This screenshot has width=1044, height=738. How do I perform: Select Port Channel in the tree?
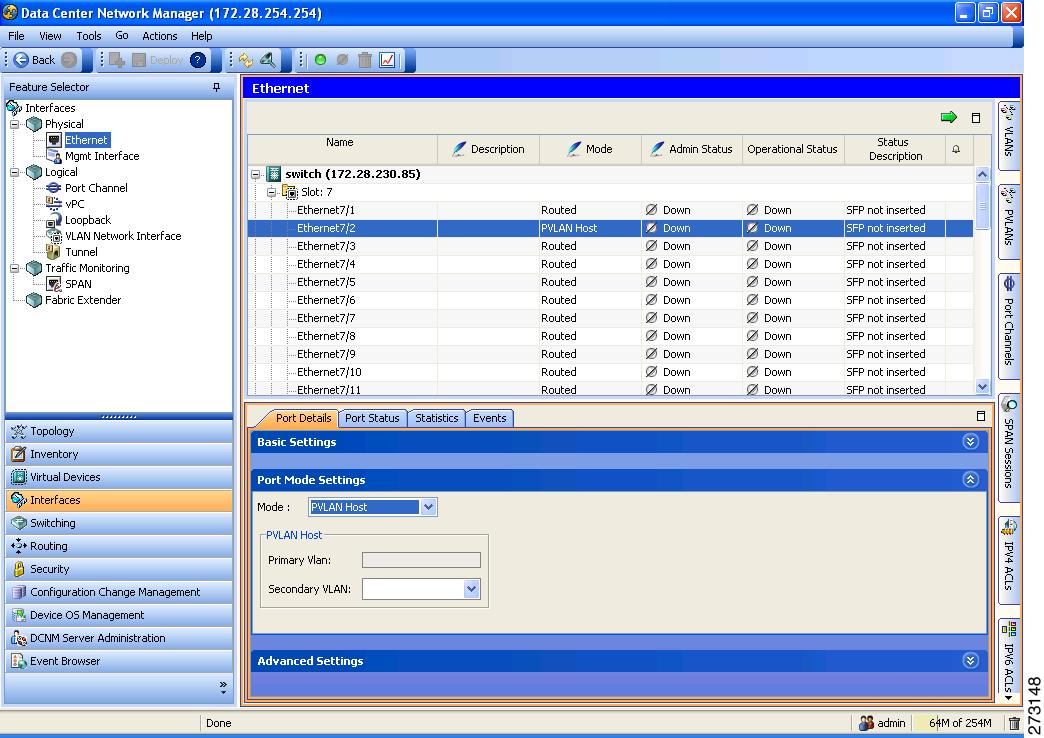(x=96, y=188)
